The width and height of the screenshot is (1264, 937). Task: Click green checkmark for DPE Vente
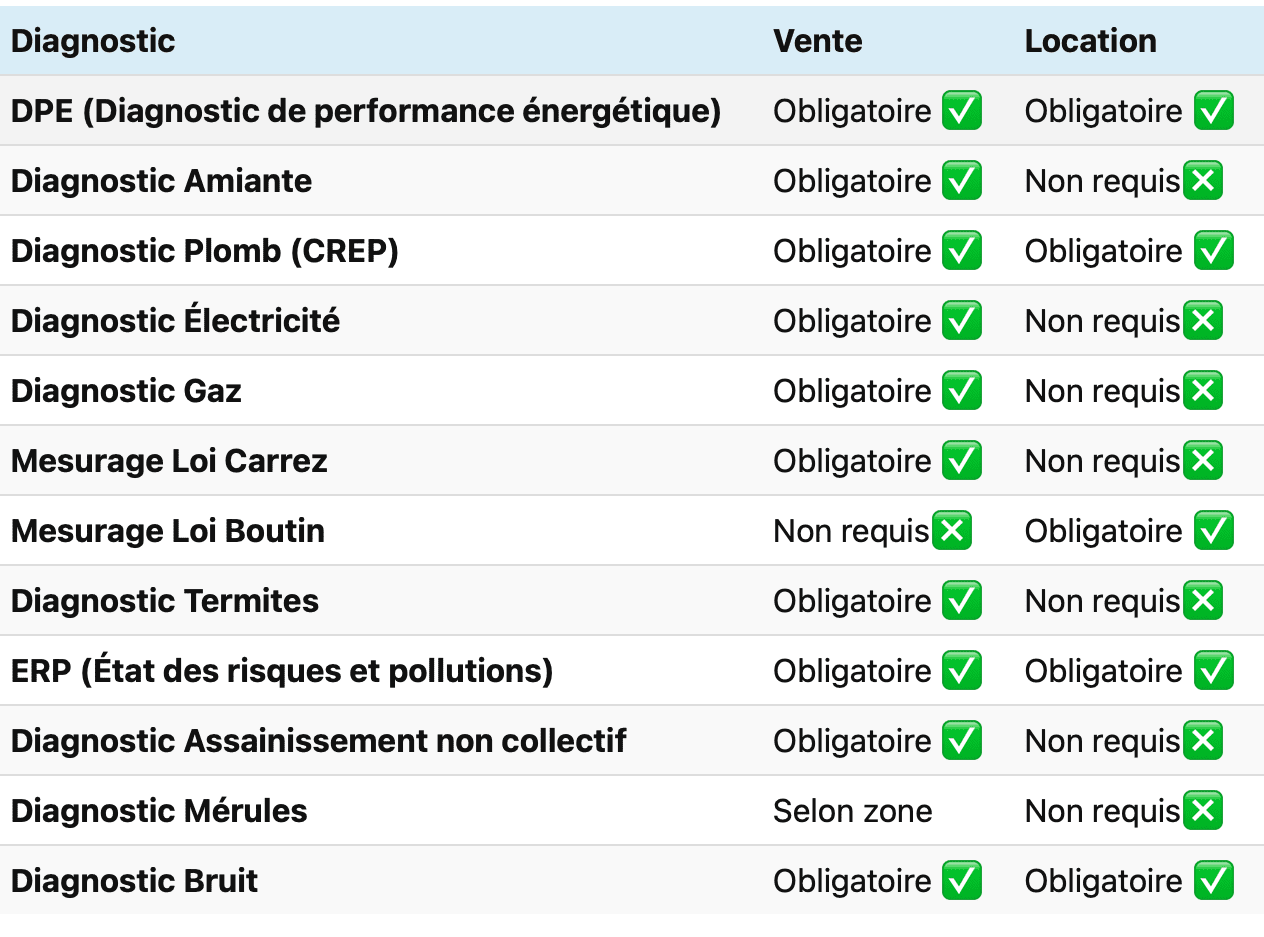[962, 111]
